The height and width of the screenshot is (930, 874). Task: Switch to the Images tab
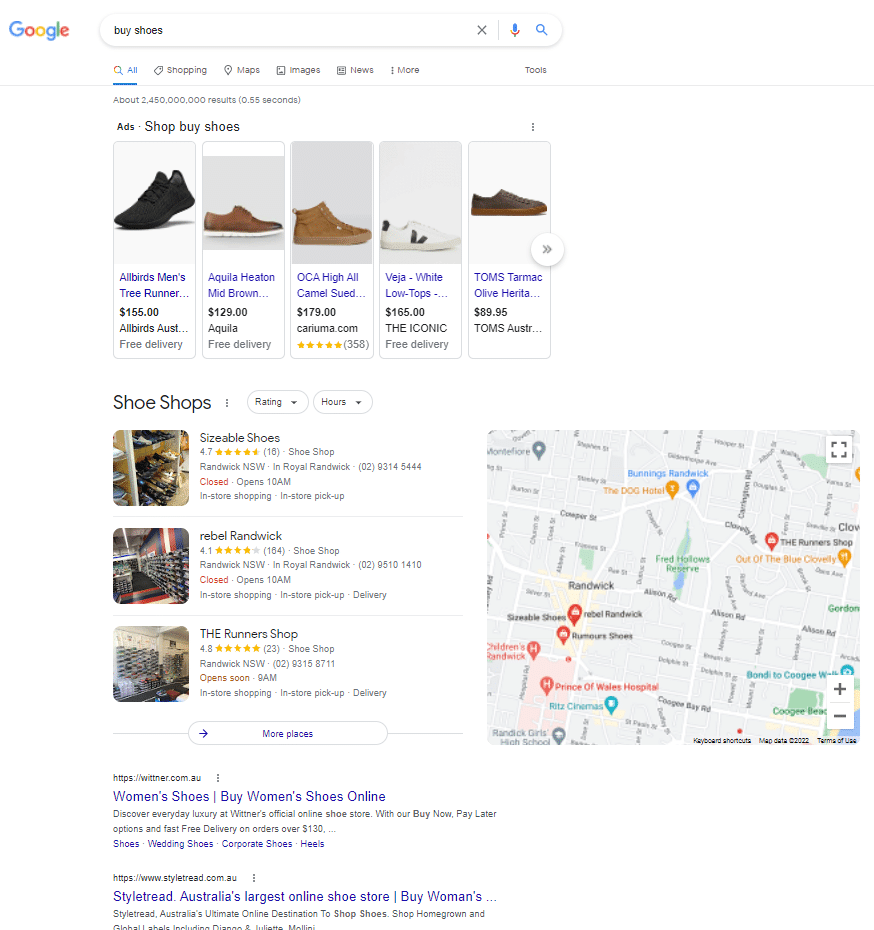pyautogui.click(x=298, y=70)
